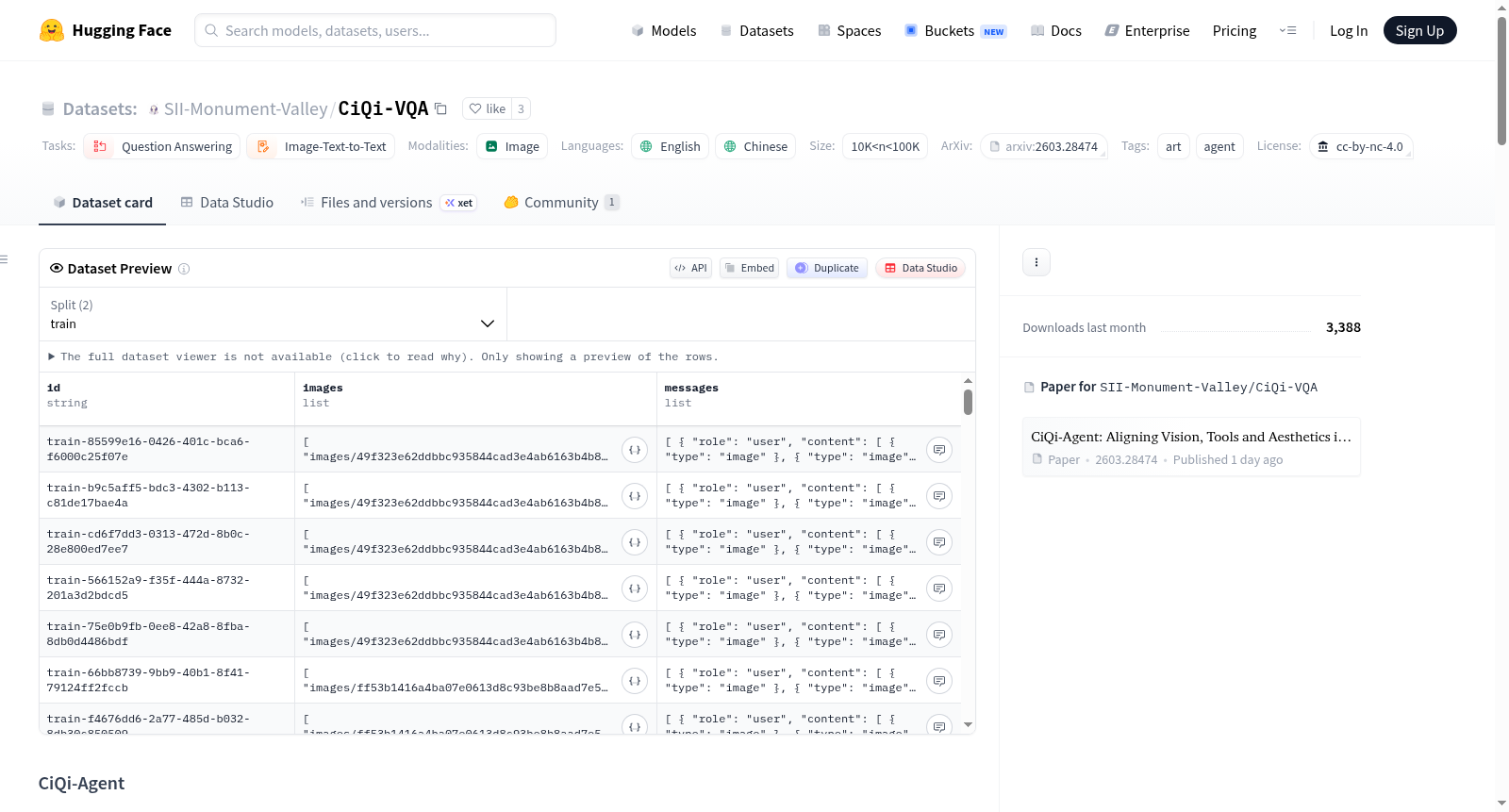Expand JSON for images cell in train-66bb8739 row

pyautogui.click(x=635, y=681)
